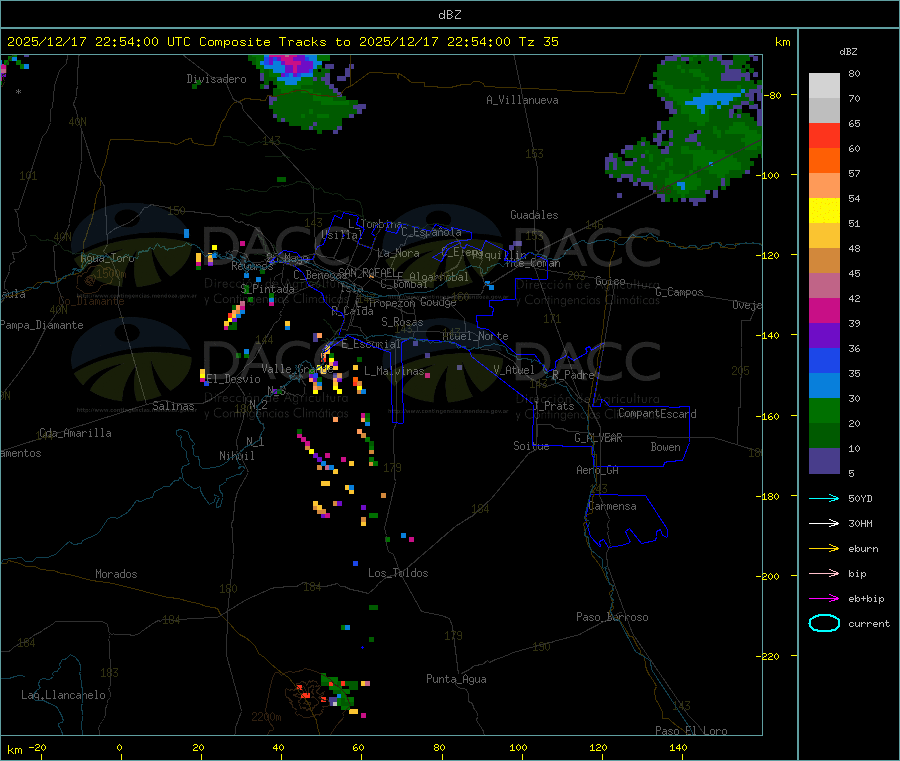
Task: Click the 30HM white arrow legend icon
Action: click(824, 523)
